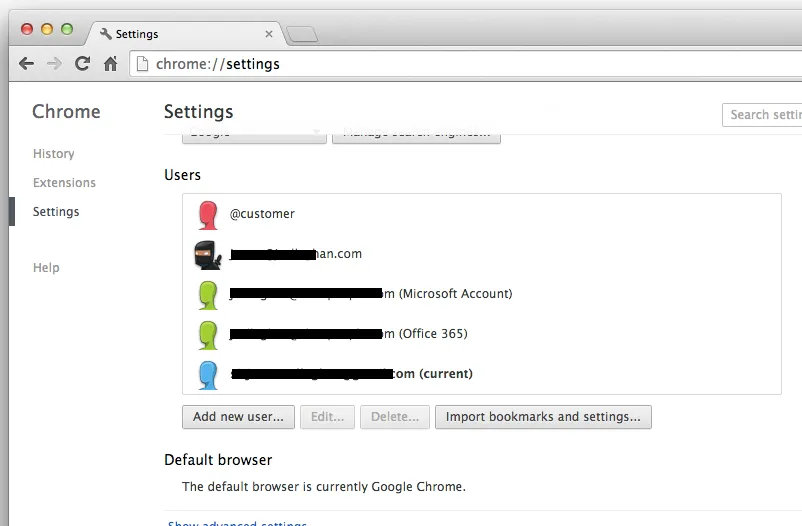Screen dimensions: 802x526
Task: Open a new tab
Action: coord(302,34)
